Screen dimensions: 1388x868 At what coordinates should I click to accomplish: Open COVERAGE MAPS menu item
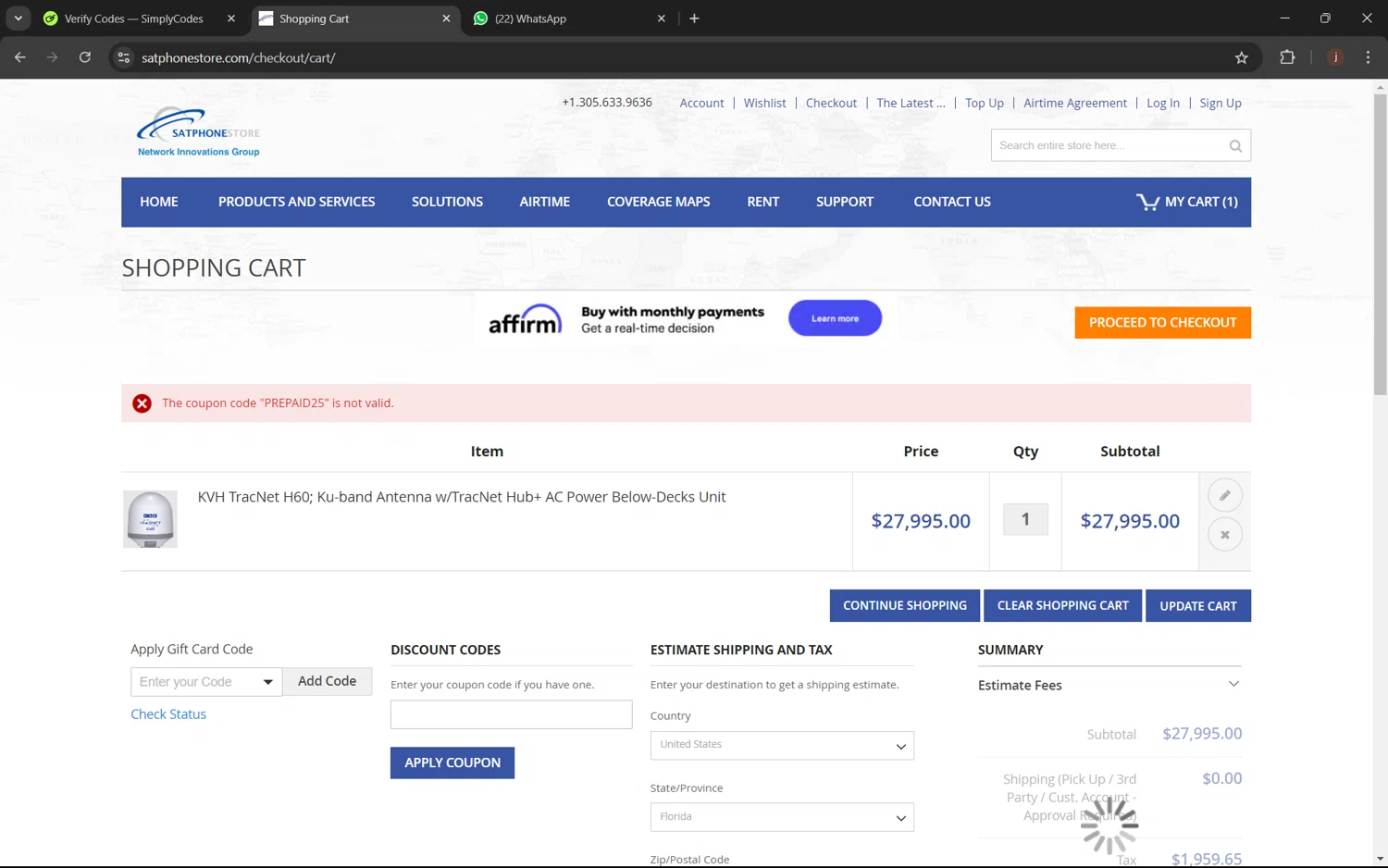[659, 202]
